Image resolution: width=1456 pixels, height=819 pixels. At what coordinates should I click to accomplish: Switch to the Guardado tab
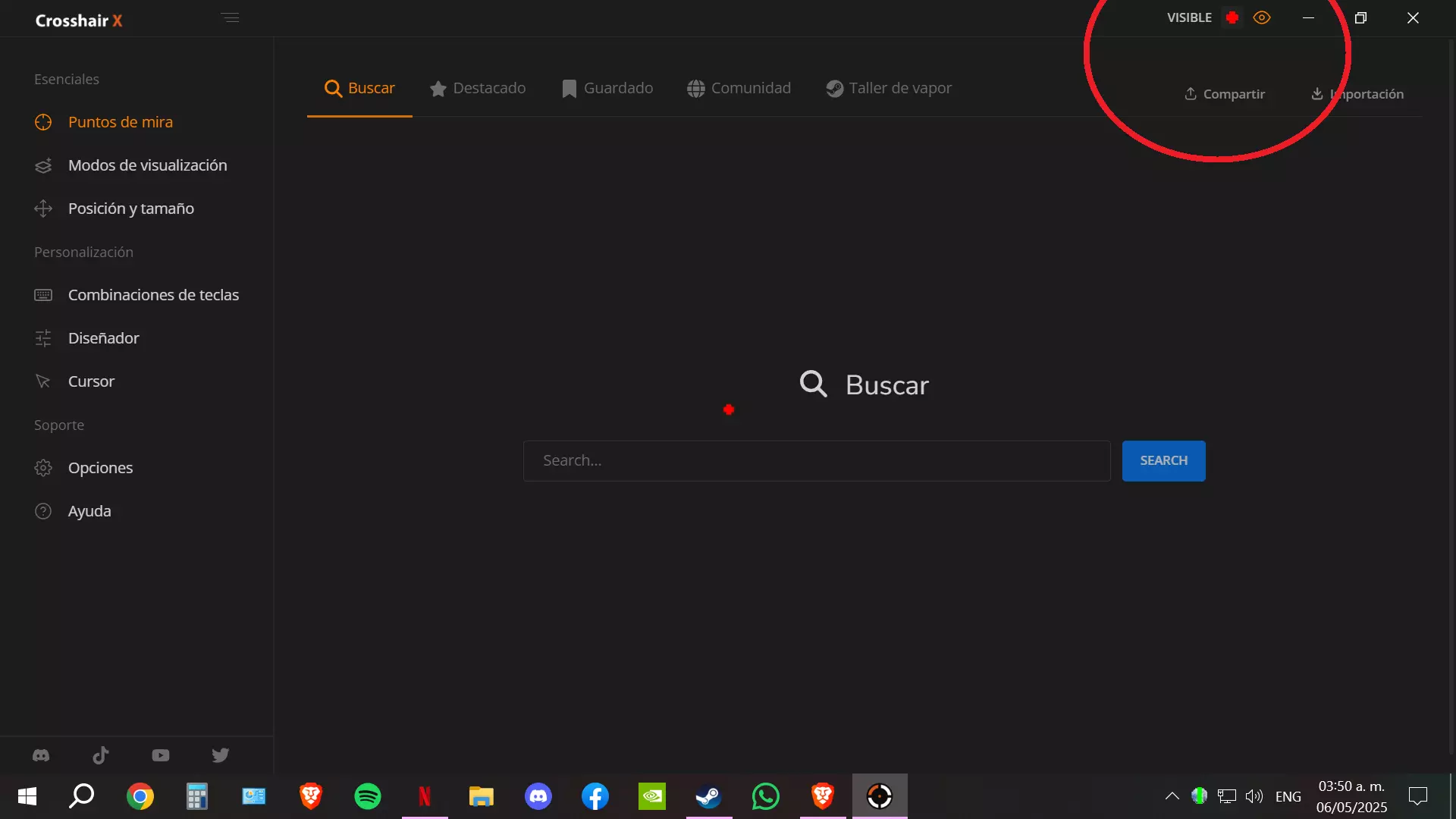tap(607, 88)
